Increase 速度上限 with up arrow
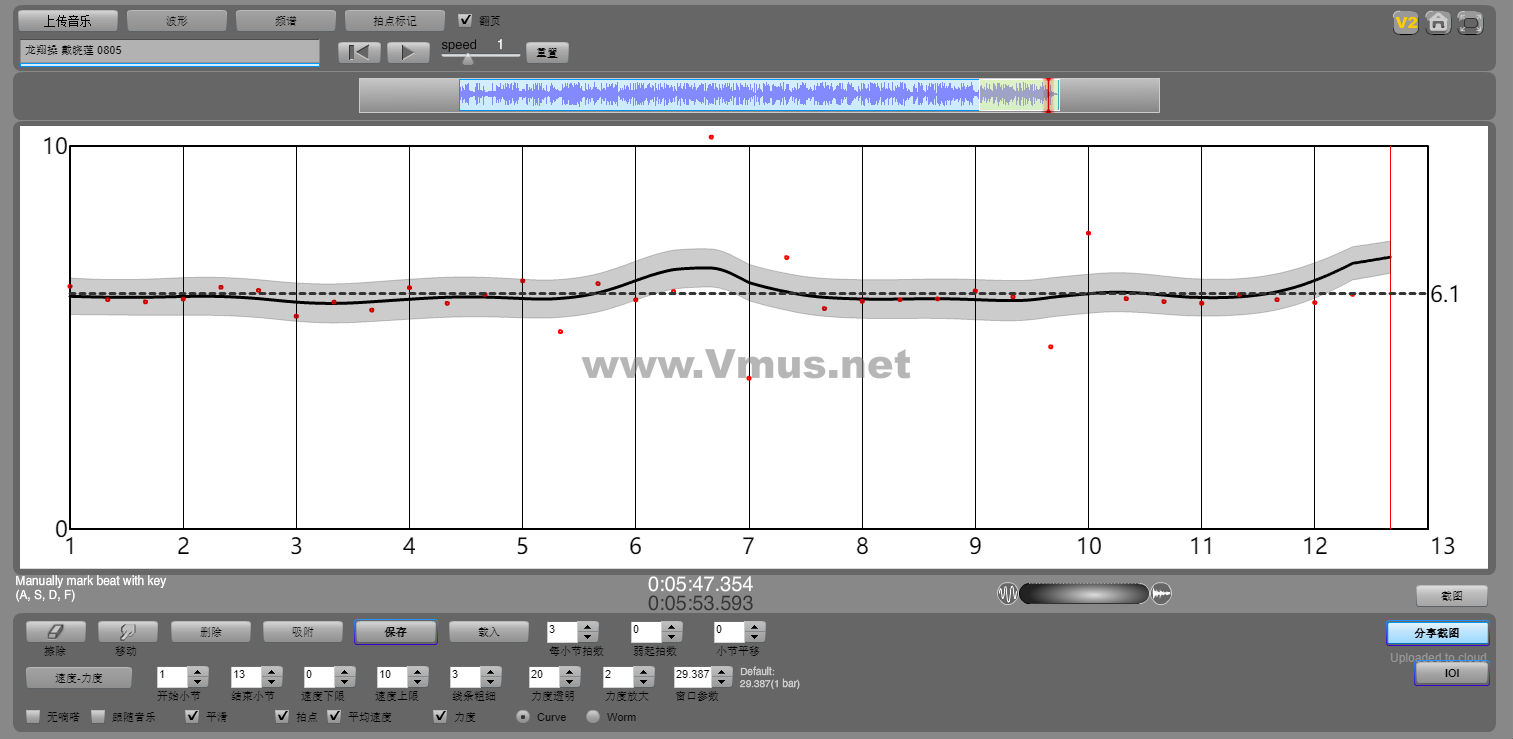Image resolution: width=1513 pixels, height=739 pixels. tap(415, 670)
